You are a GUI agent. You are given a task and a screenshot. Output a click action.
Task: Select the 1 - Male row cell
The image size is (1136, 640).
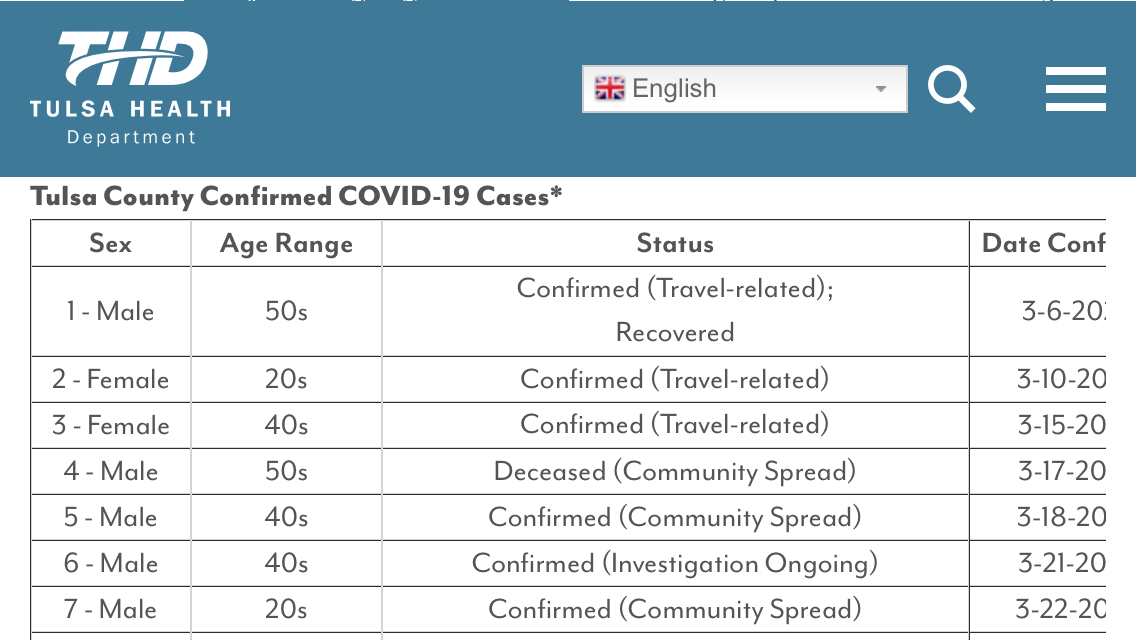[x=111, y=312]
